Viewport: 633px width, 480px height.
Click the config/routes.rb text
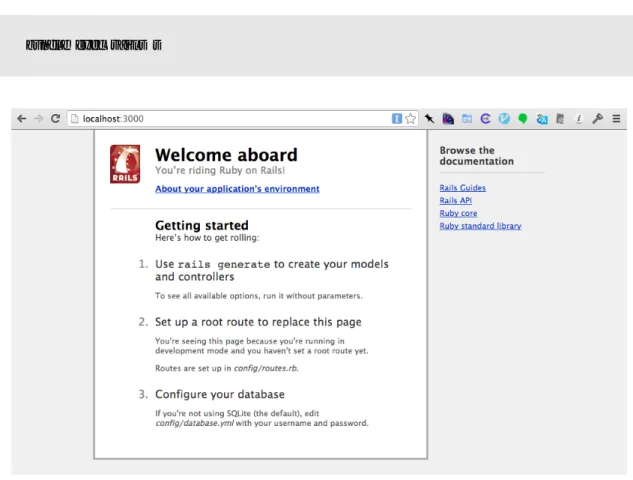[x=266, y=368]
